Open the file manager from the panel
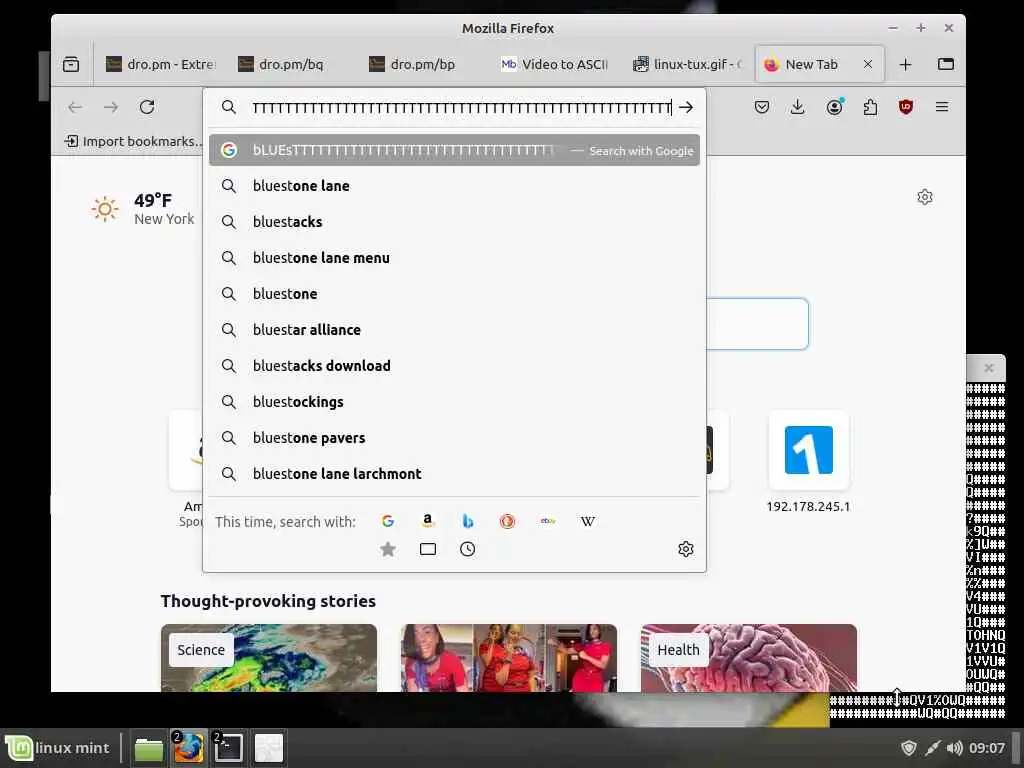 [x=148, y=748]
